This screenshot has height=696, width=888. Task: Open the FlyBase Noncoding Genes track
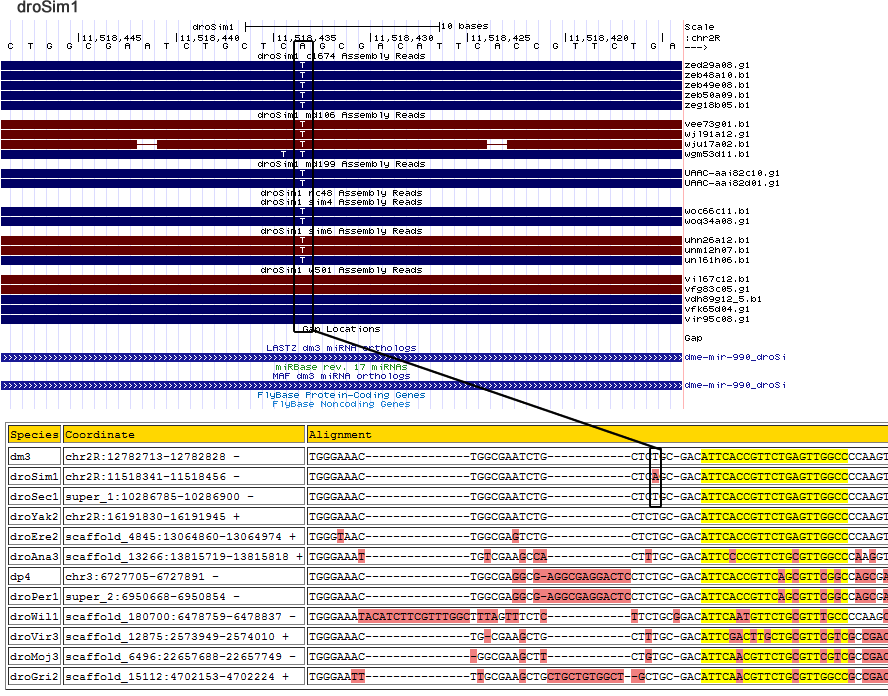click(x=341, y=404)
